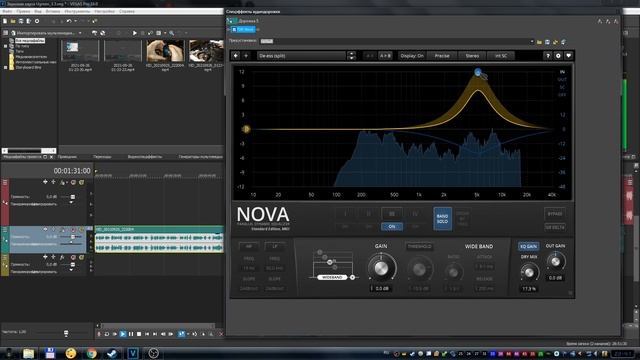Viewport: 640px width, 360px height.
Task: Click the stop button in Vegas transport
Action: tap(139, 334)
